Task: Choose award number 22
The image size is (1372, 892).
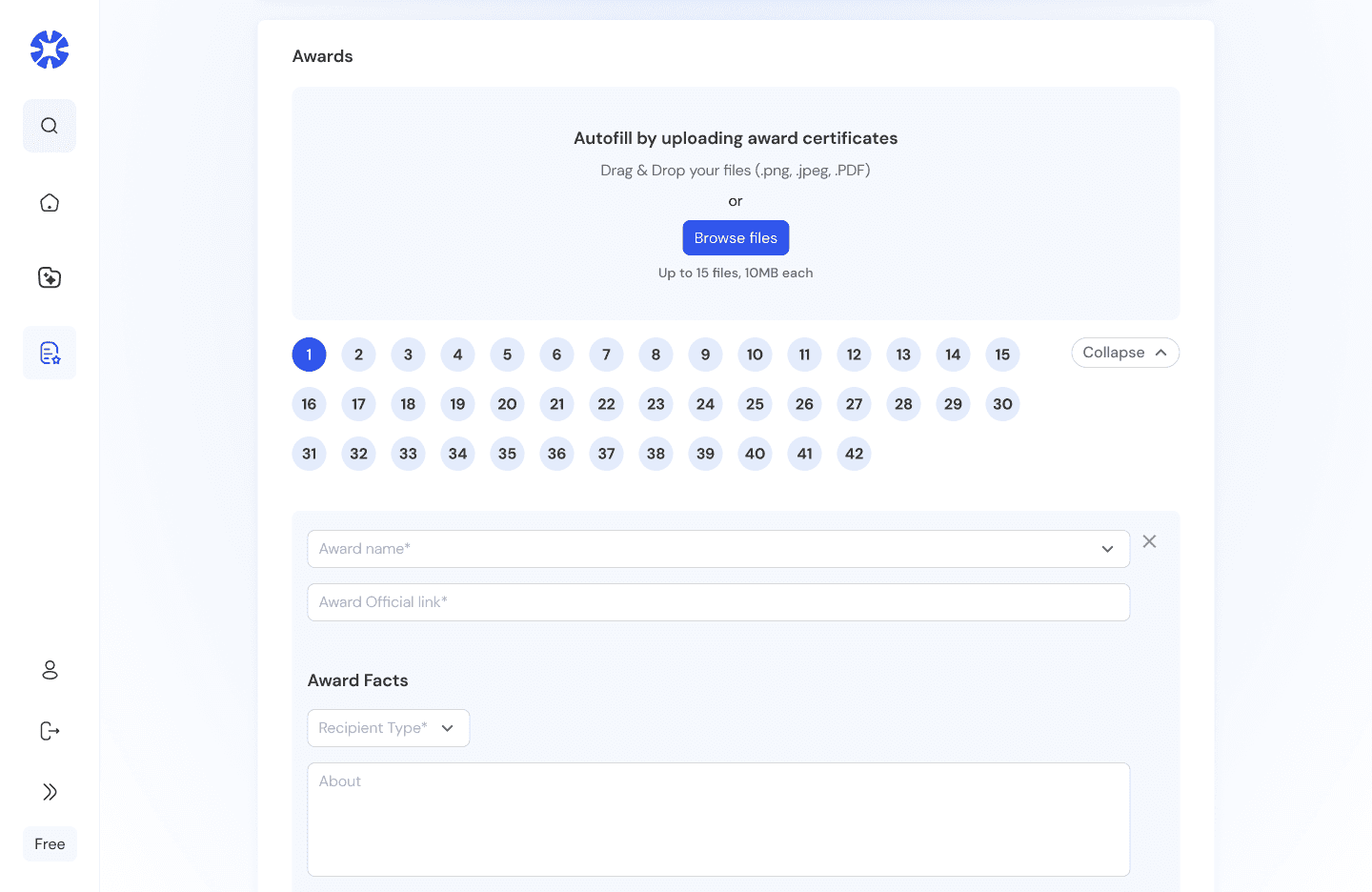Action: pos(606,404)
